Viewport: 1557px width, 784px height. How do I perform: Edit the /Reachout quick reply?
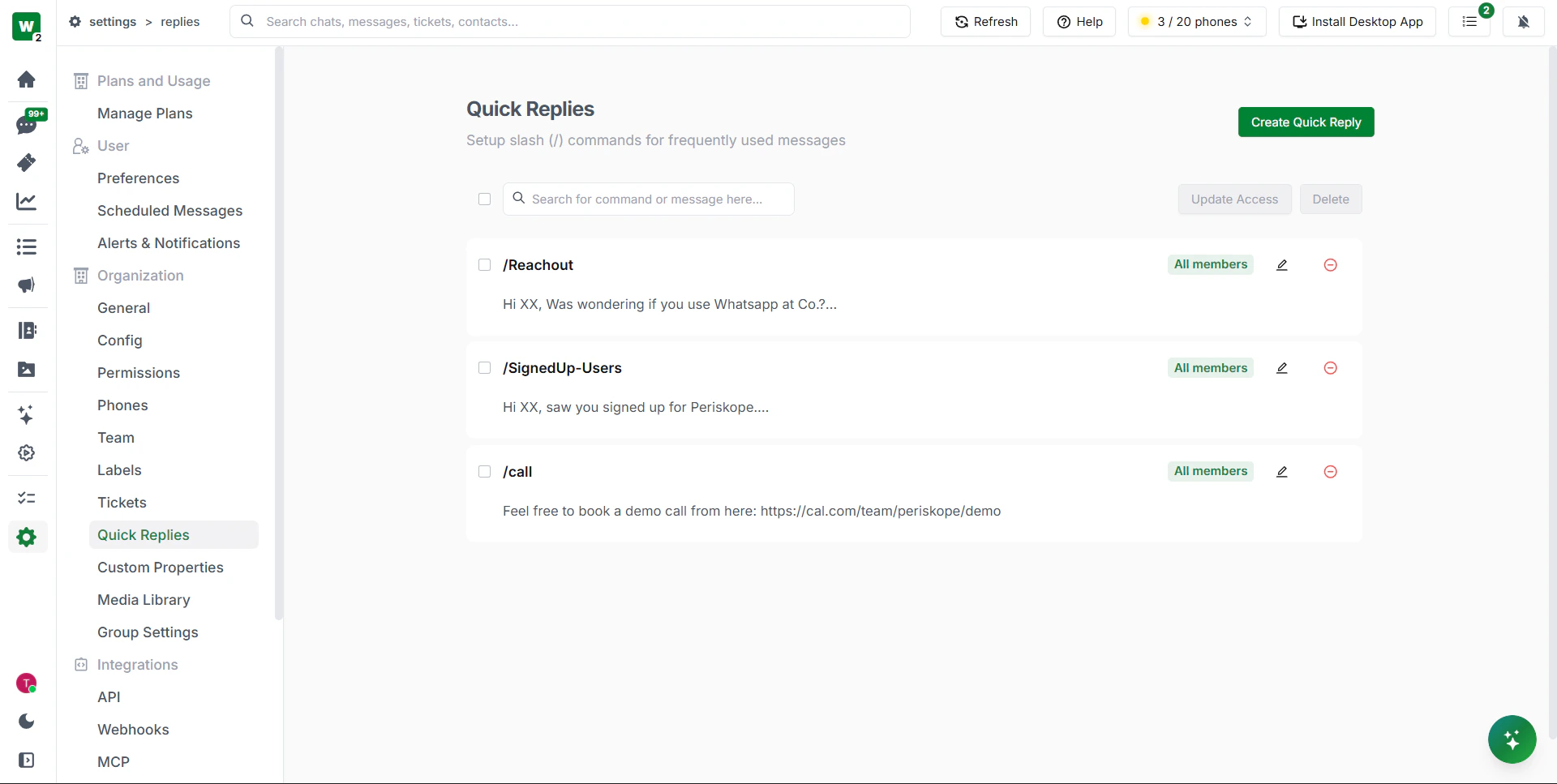tap(1282, 265)
